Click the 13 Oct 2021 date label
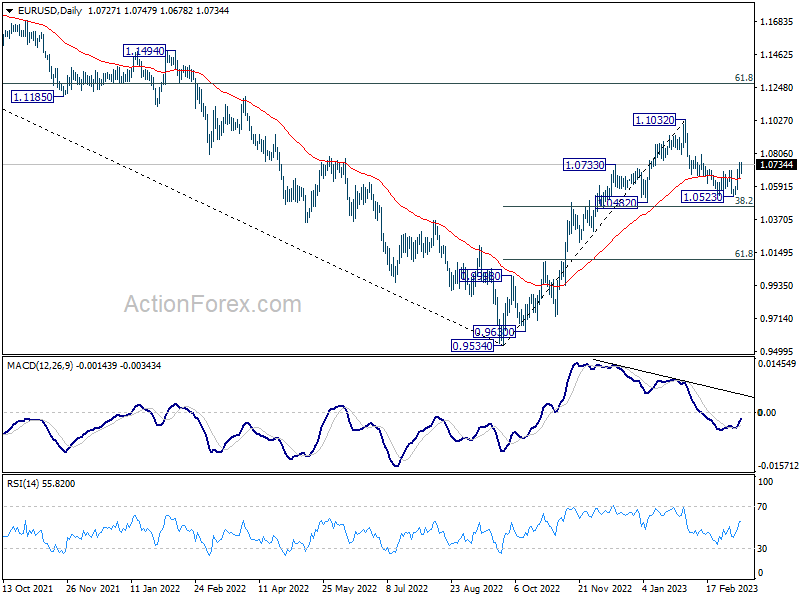Viewport: 800px width, 600px height. 28,590
